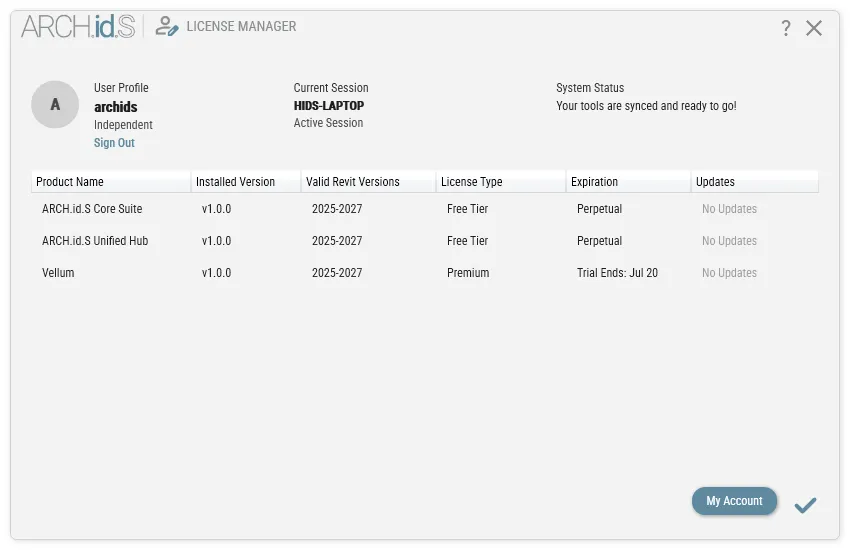This screenshot has height=550, width=850.
Task: Click Vellum's 2025-2027 Revit versions cell
Action: (337, 273)
